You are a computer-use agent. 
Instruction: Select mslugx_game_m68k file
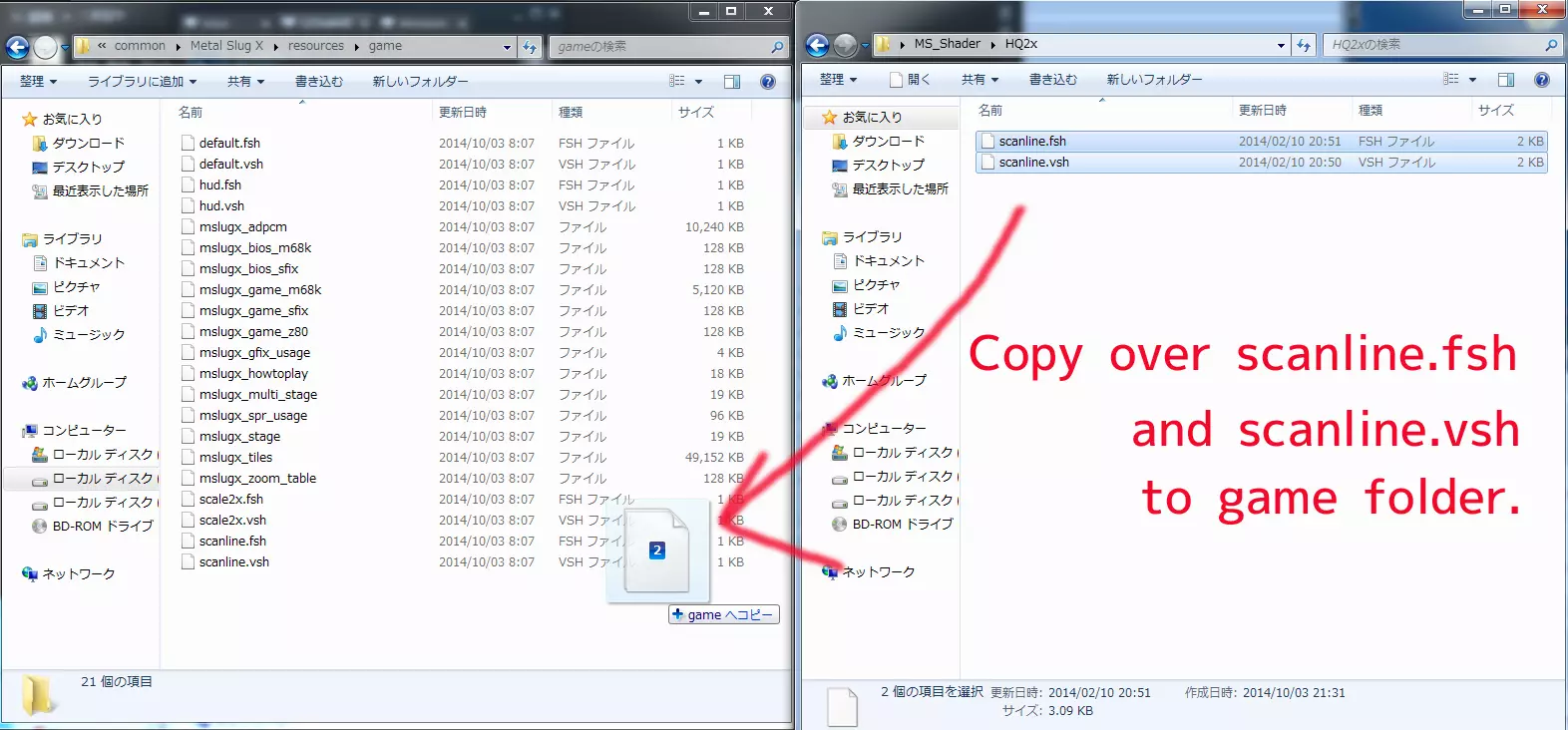[x=260, y=290]
